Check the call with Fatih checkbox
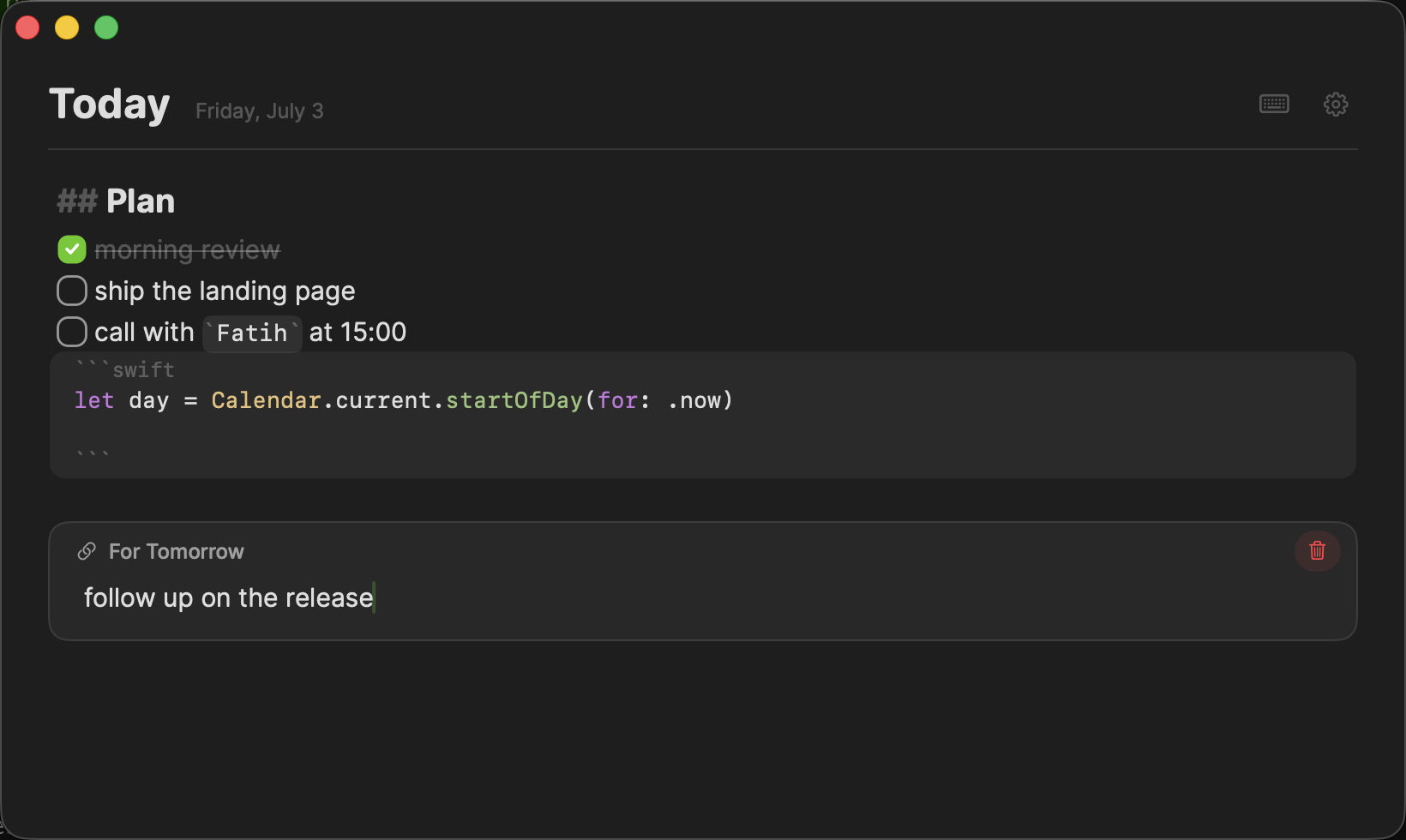The image size is (1406, 840). [72, 332]
